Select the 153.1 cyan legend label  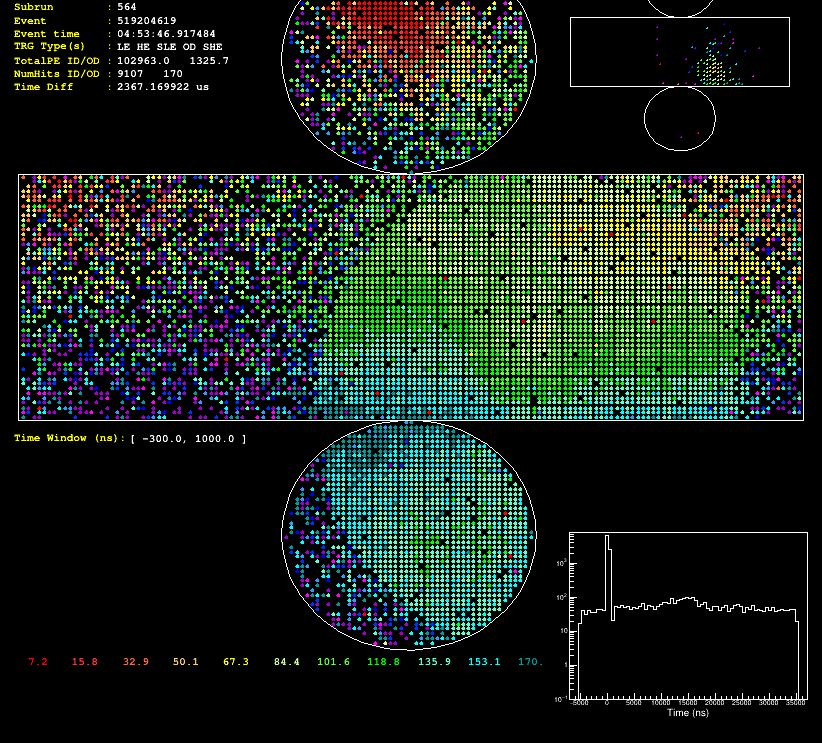(484, 662)
